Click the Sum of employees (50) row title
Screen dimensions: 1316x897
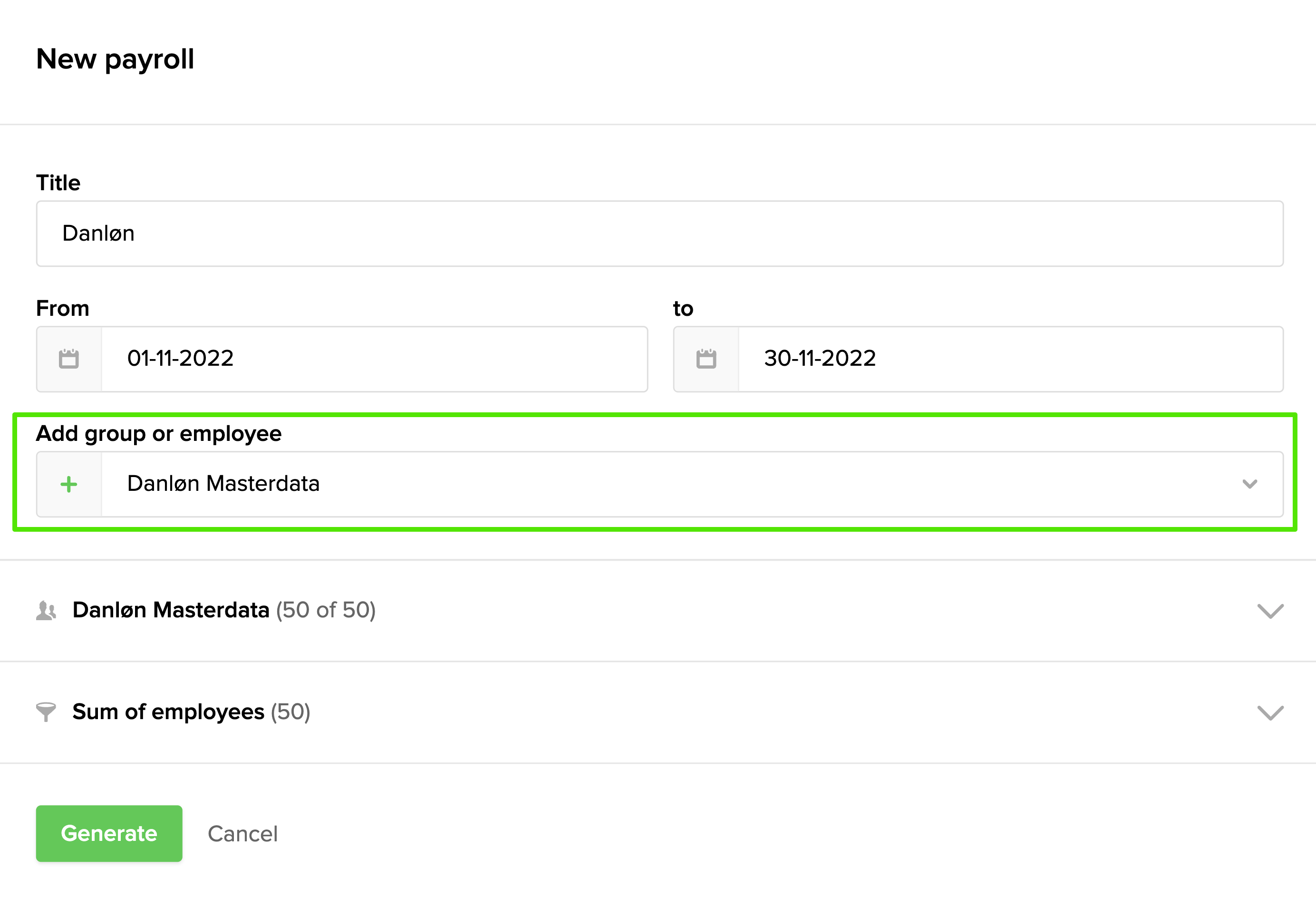192,712
